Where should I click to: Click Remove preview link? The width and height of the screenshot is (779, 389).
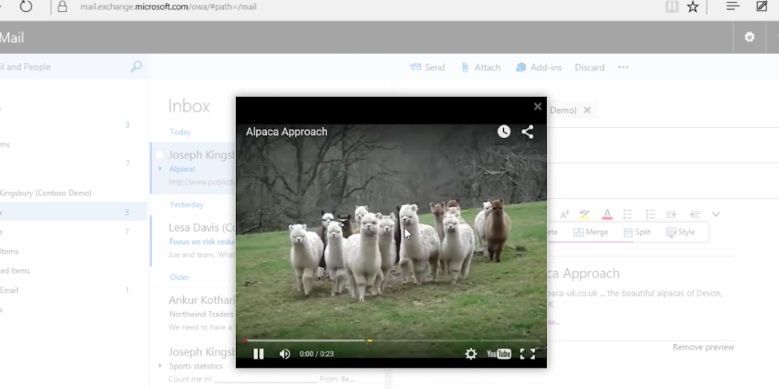703,347
